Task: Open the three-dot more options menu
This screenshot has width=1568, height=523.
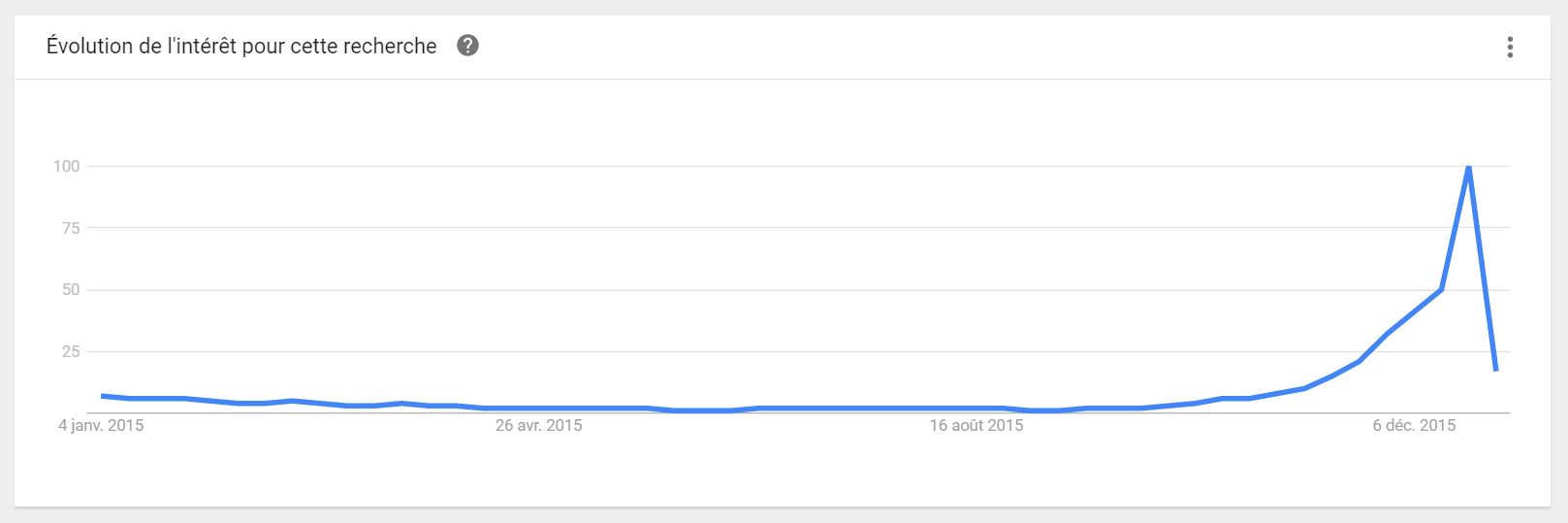Action: click(x=1510, y=47)
